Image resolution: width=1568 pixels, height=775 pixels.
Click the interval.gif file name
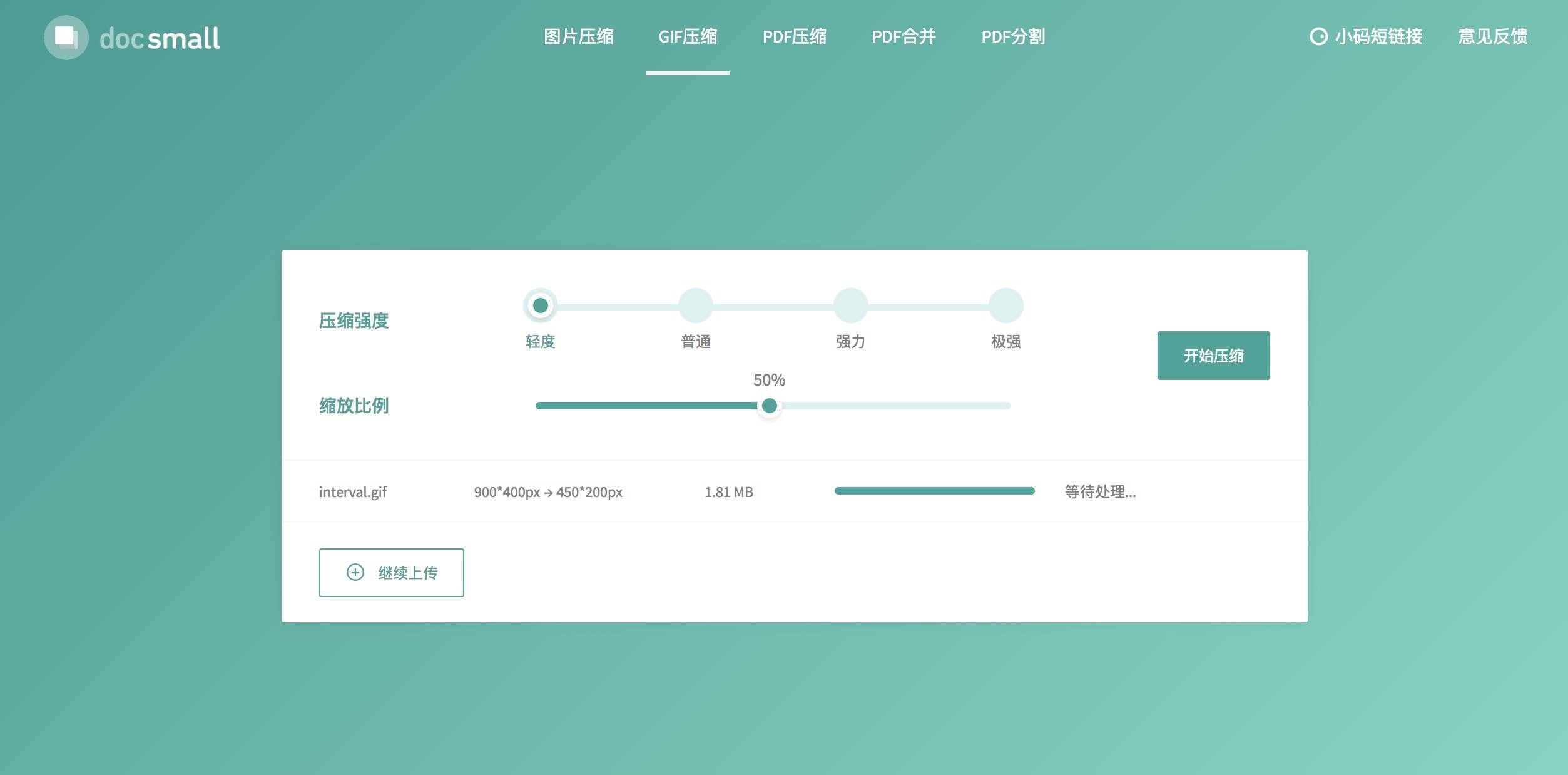click(353, 492)
